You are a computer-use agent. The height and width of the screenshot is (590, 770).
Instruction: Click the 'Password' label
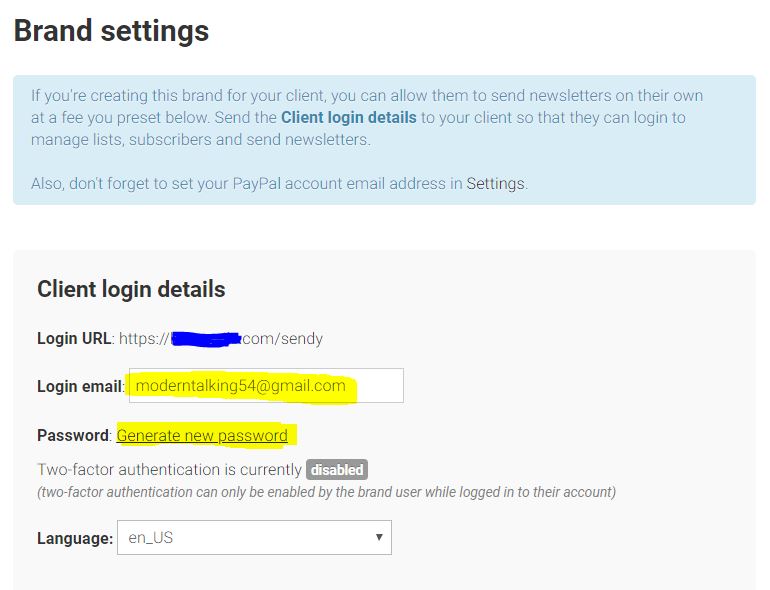click(72, 436)
